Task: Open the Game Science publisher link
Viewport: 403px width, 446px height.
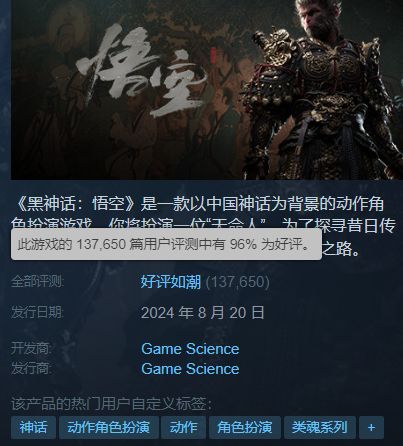Action: coord(190,369)
